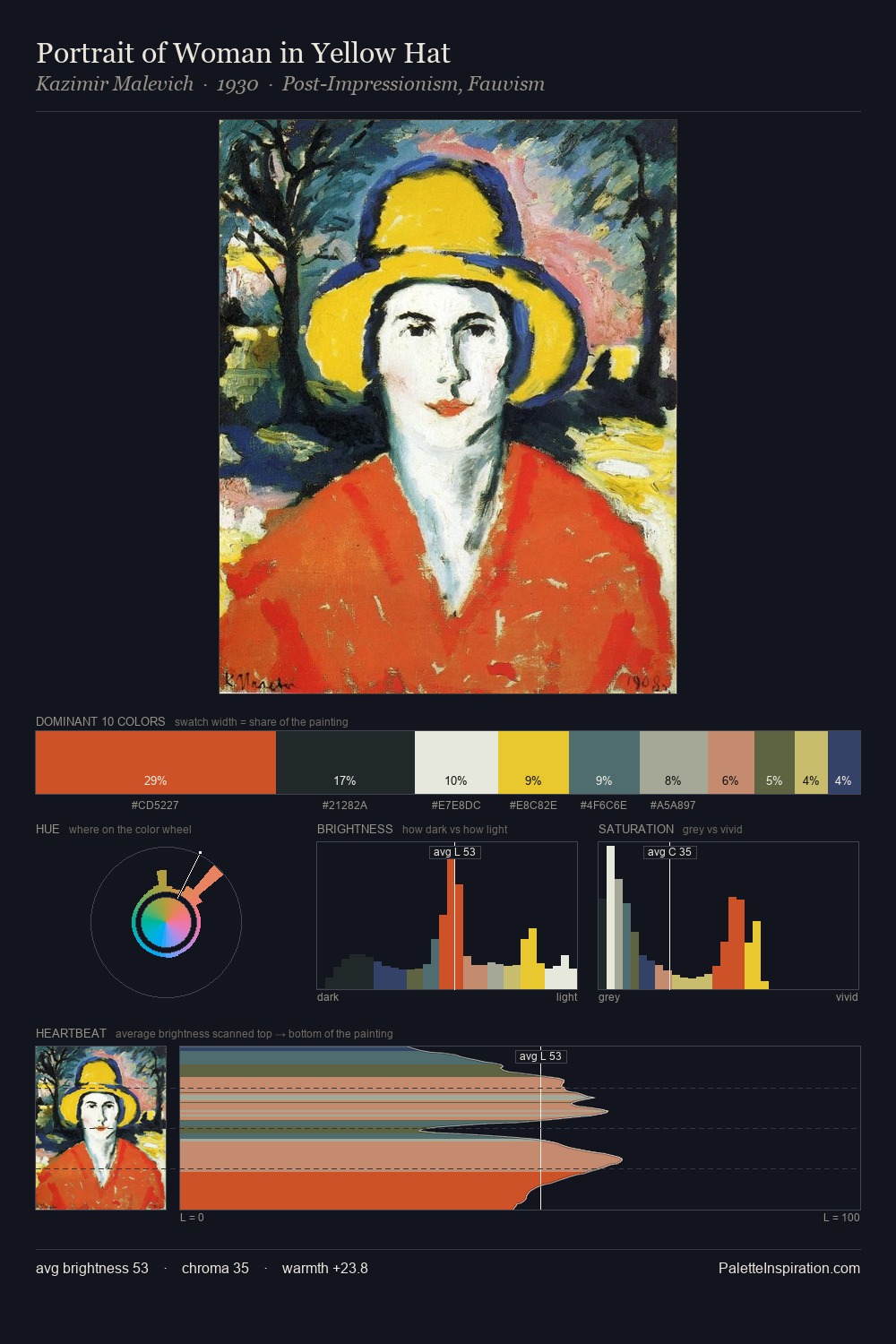Click the 'grey' axis label under Saturation

tap(609, 997)
